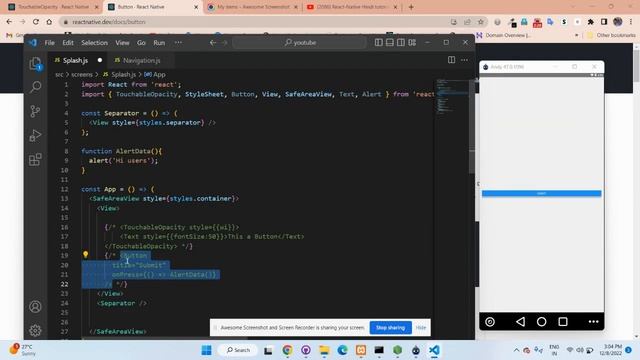Screen dimensions: 640x360
Task: Open the Manage gear icon in VS Code
Action: click(x=36, y=330)
